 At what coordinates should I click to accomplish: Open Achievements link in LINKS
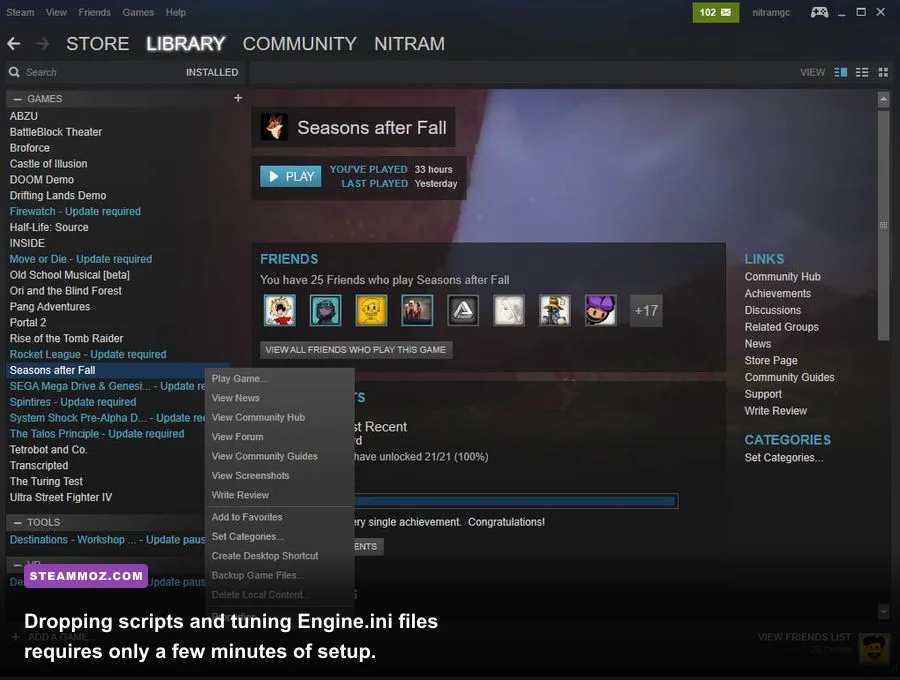click(x=778, y=293)
